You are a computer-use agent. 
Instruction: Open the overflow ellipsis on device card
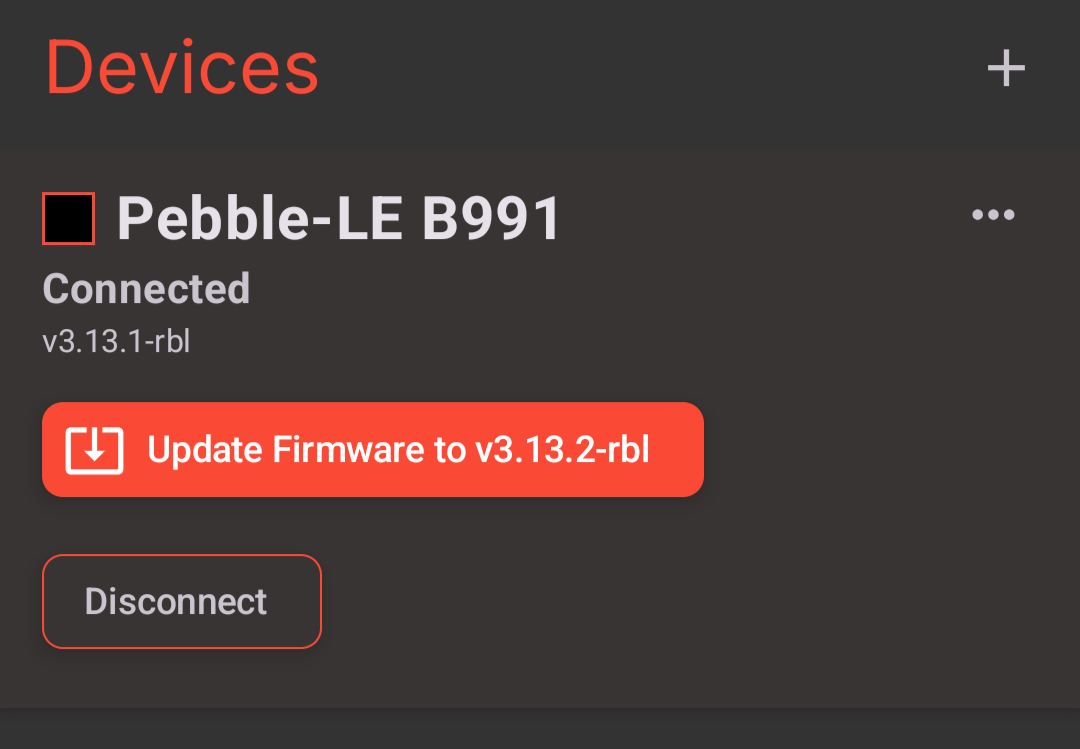click(x=993, y=215)
